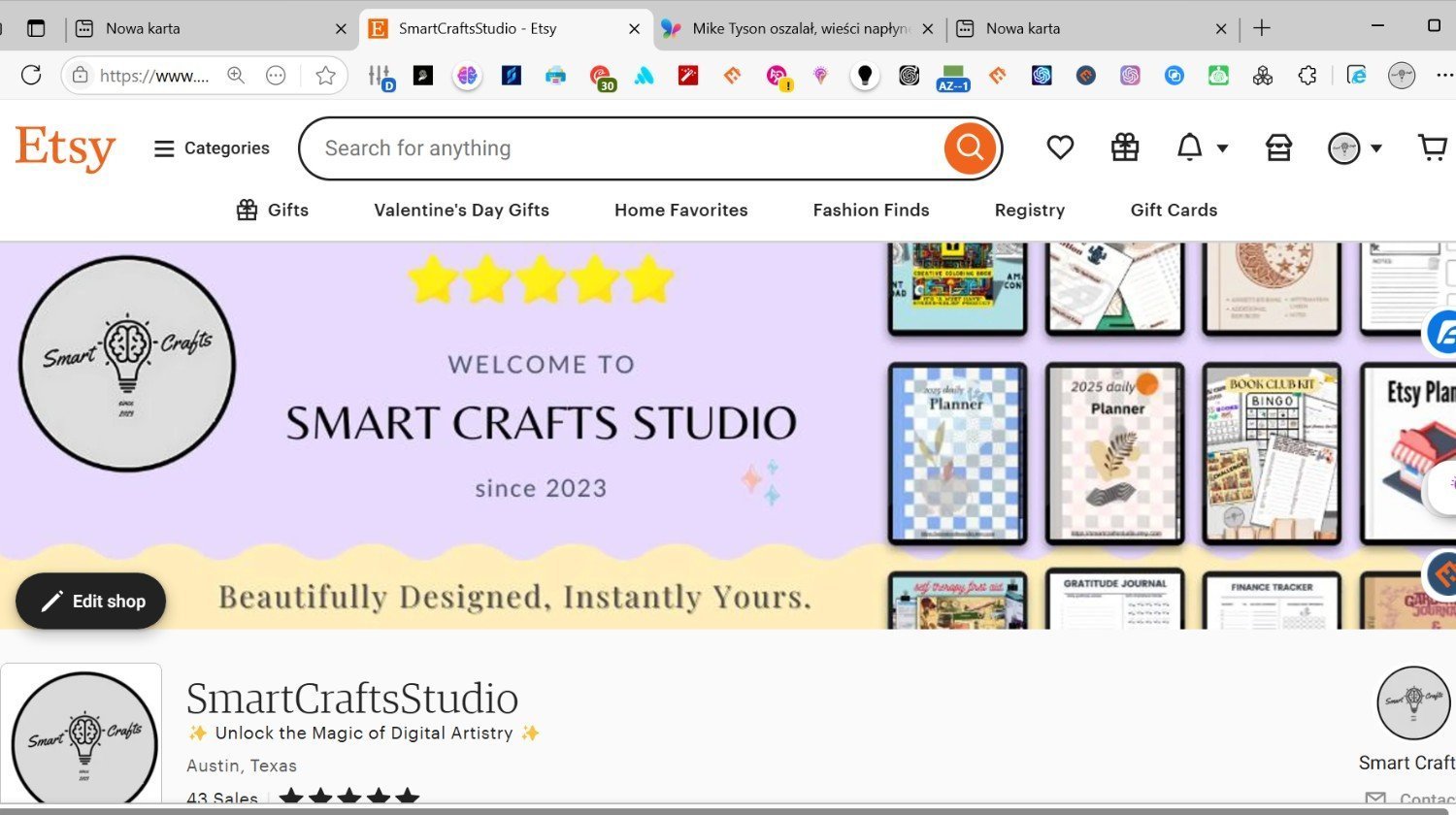The width and height of the screenshot is (1456, 815).
Task: Open the three cubes extension icon
Action: pyautogui.click(x=1263, y=75)
